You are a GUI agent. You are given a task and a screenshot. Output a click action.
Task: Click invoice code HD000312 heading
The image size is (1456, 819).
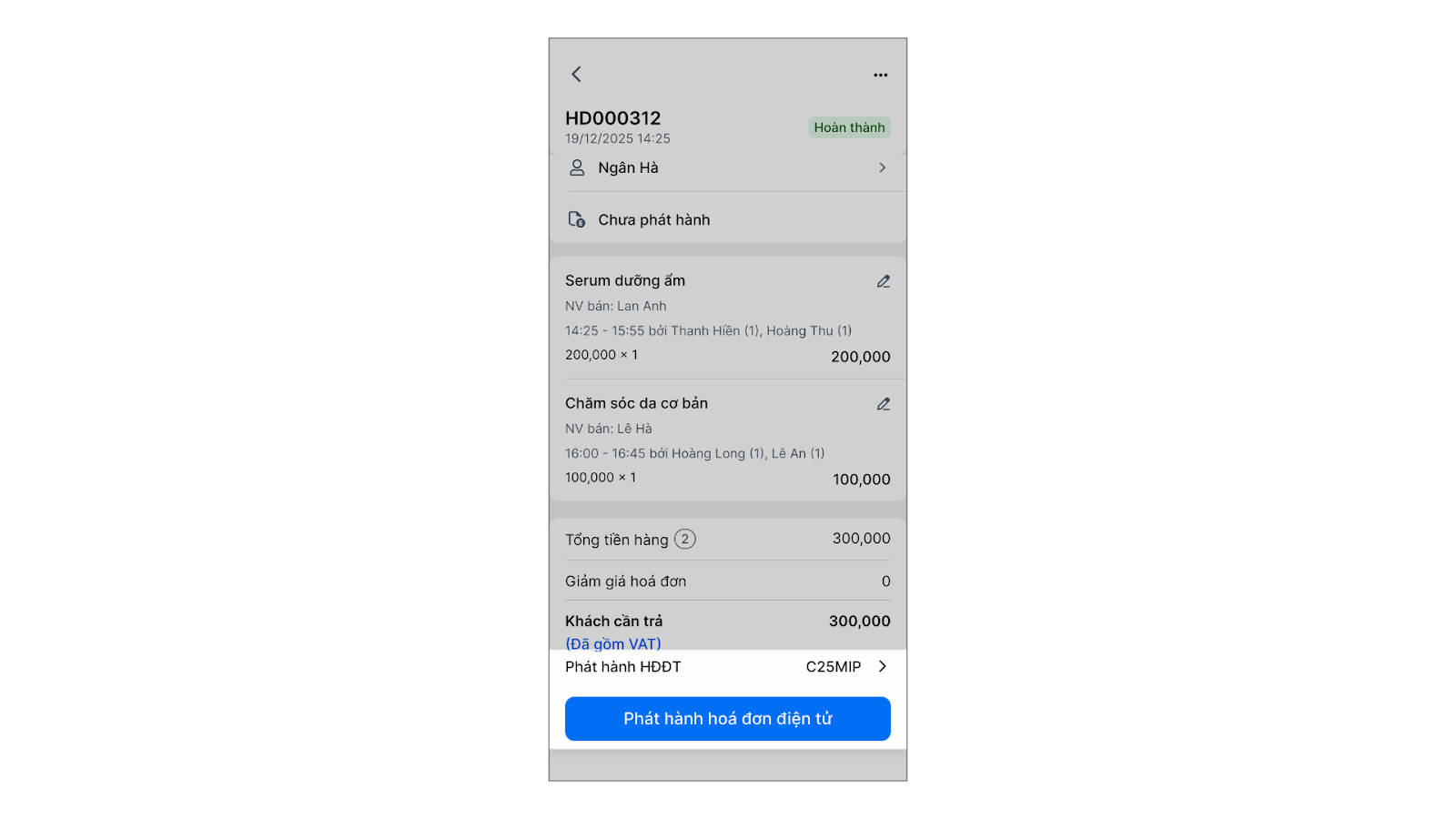(613, 118)
